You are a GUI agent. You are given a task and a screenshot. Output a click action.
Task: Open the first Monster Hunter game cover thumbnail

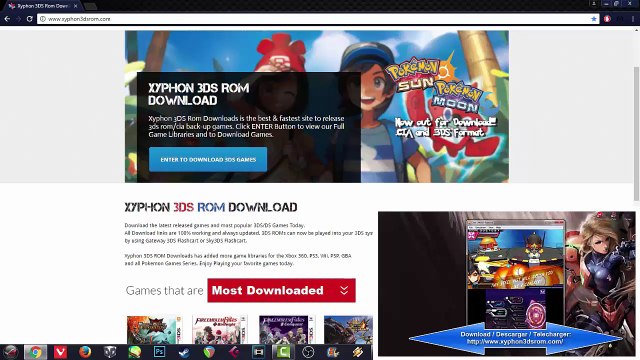click(x=154, y=330)
